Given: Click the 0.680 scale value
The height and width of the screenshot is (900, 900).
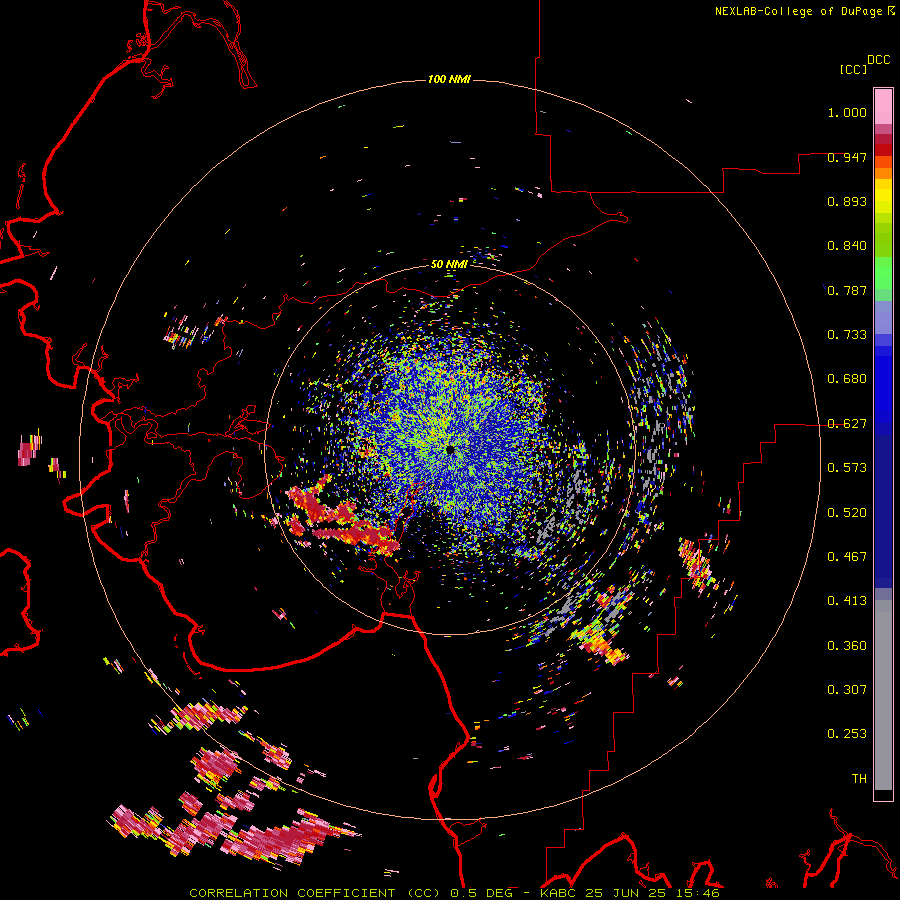Looking at the screenshot, I should click(x=847, y=379).
